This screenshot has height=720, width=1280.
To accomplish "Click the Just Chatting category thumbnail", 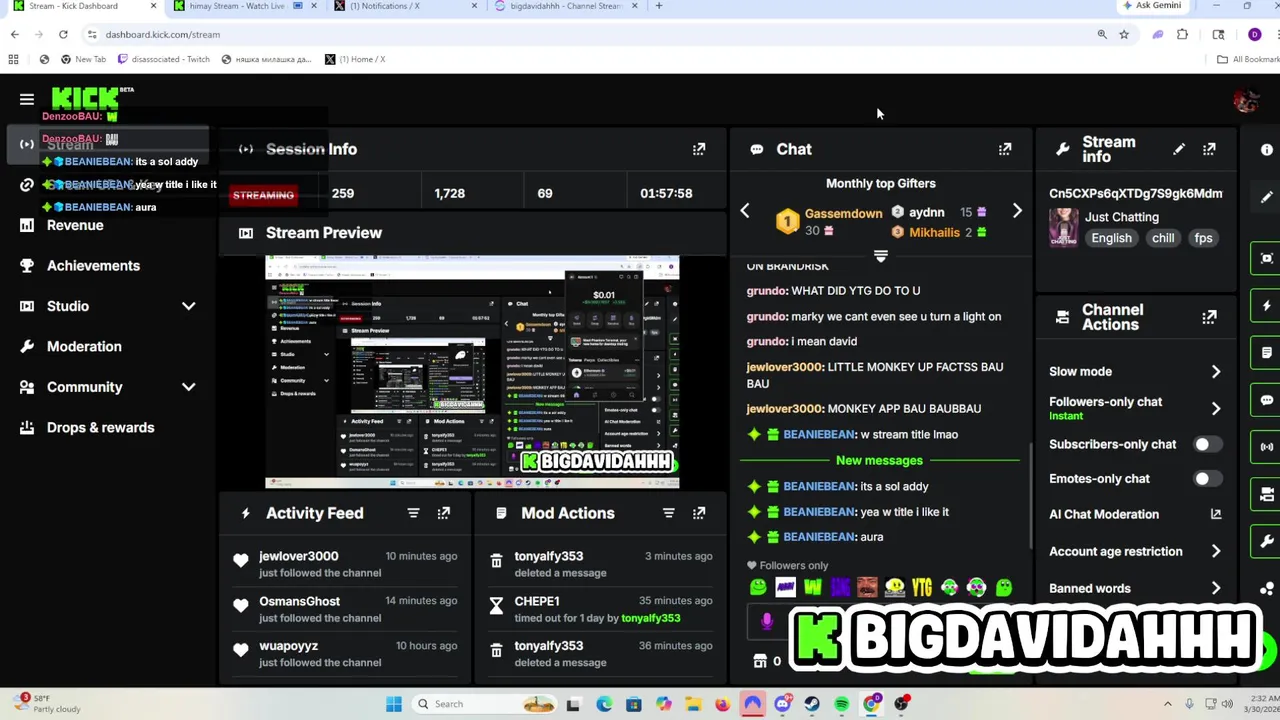I will pyautogui.click(x=1063, y=227).
